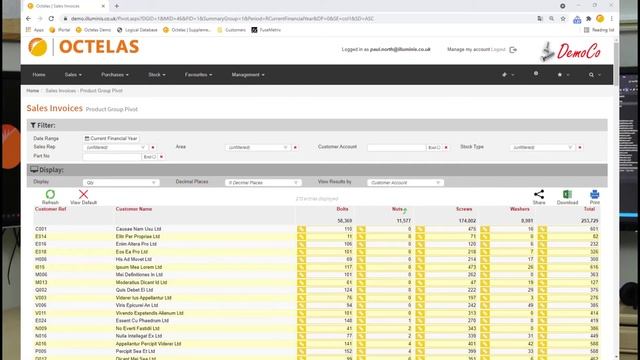This screenshot has width=640, height=360.
Task: Open the Sales menu
Action: (73, 75)
